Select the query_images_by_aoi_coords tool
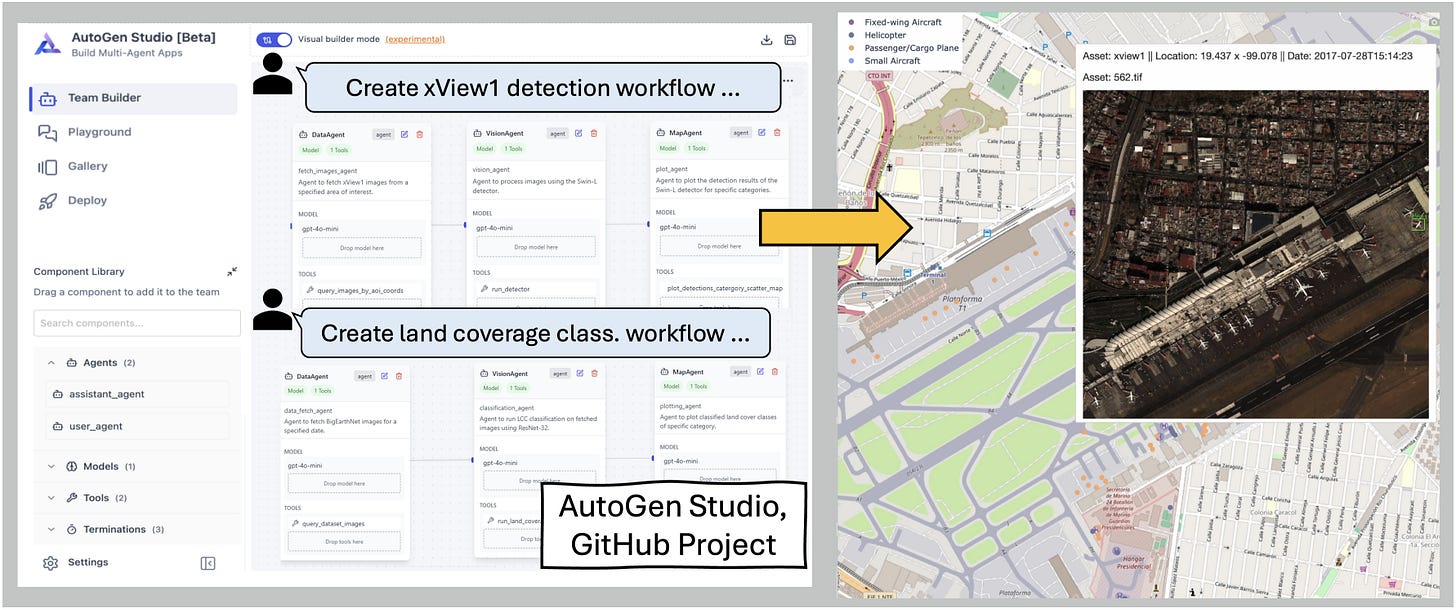 361,290
